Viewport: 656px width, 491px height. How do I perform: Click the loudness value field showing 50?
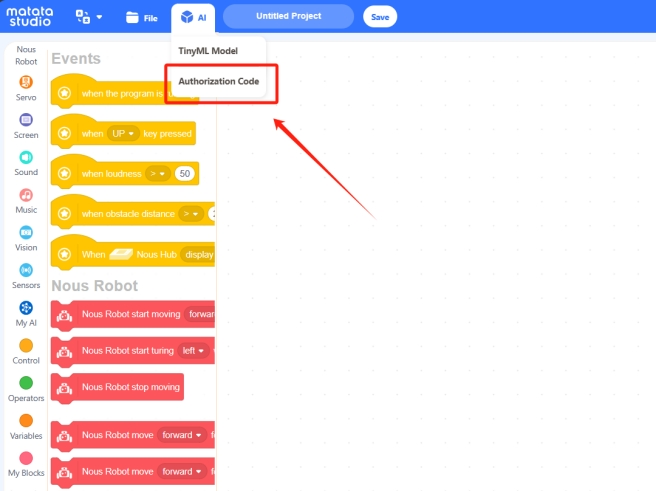pos(184,173)
